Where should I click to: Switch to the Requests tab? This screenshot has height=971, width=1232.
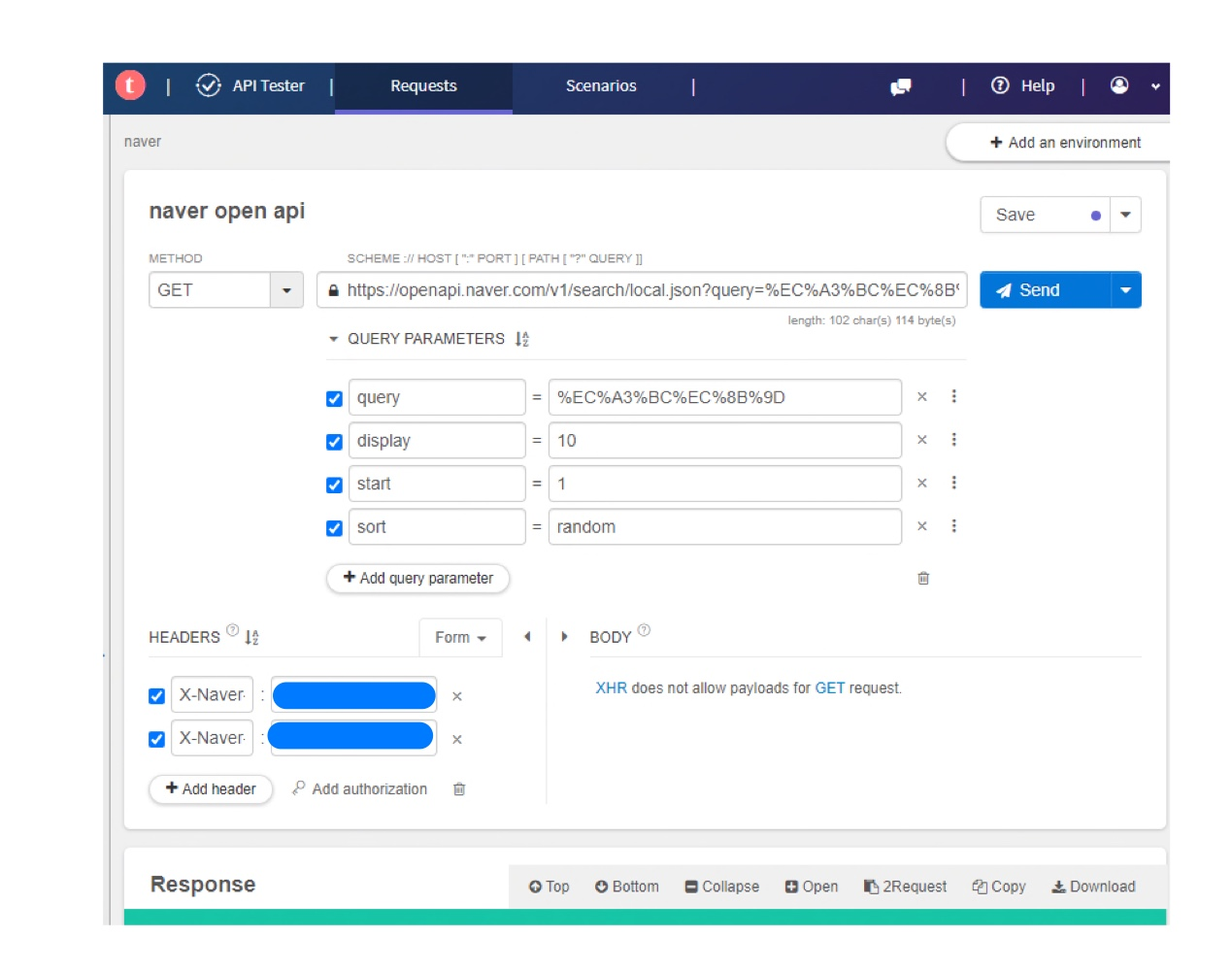coord(423,86)
